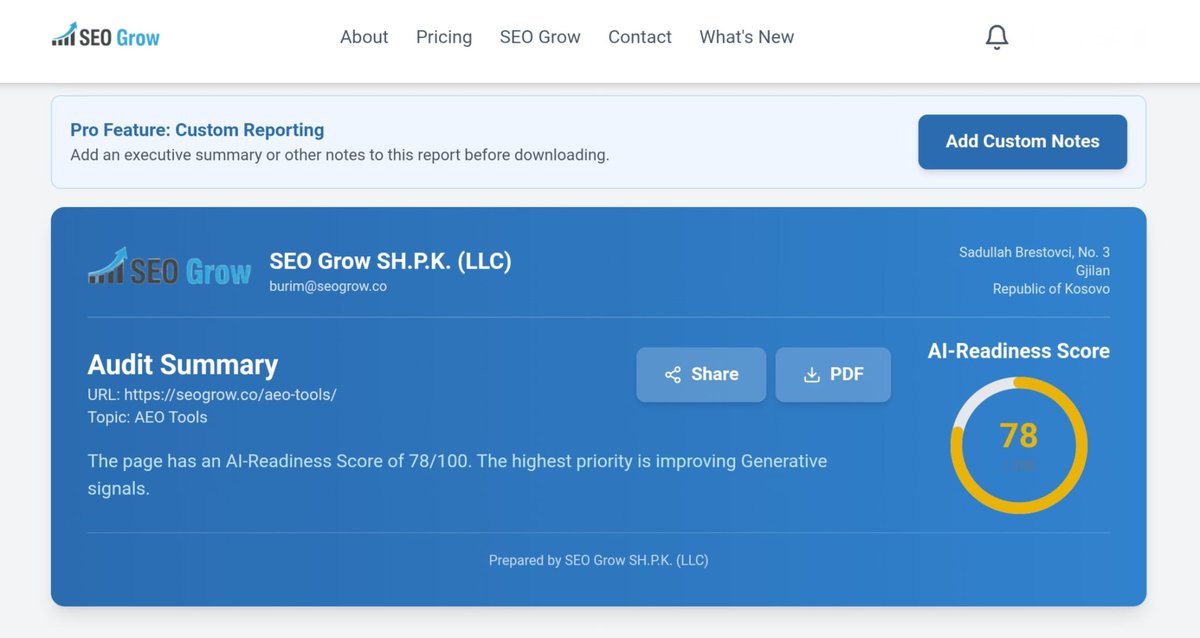Open What's New in navigation

[x=747, y=37]
